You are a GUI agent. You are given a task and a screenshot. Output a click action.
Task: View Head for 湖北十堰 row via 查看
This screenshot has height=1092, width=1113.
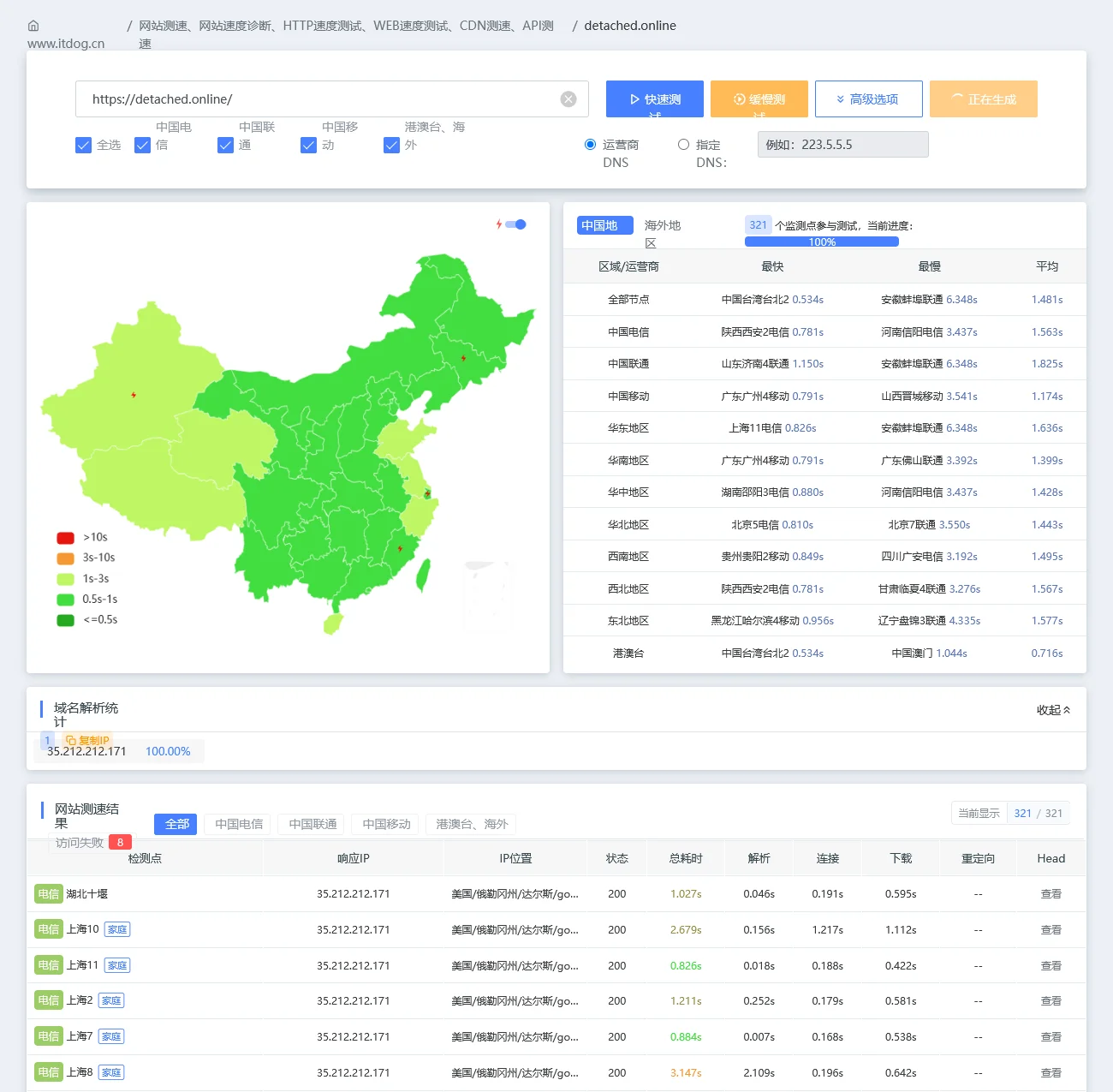click(1051, 894)
